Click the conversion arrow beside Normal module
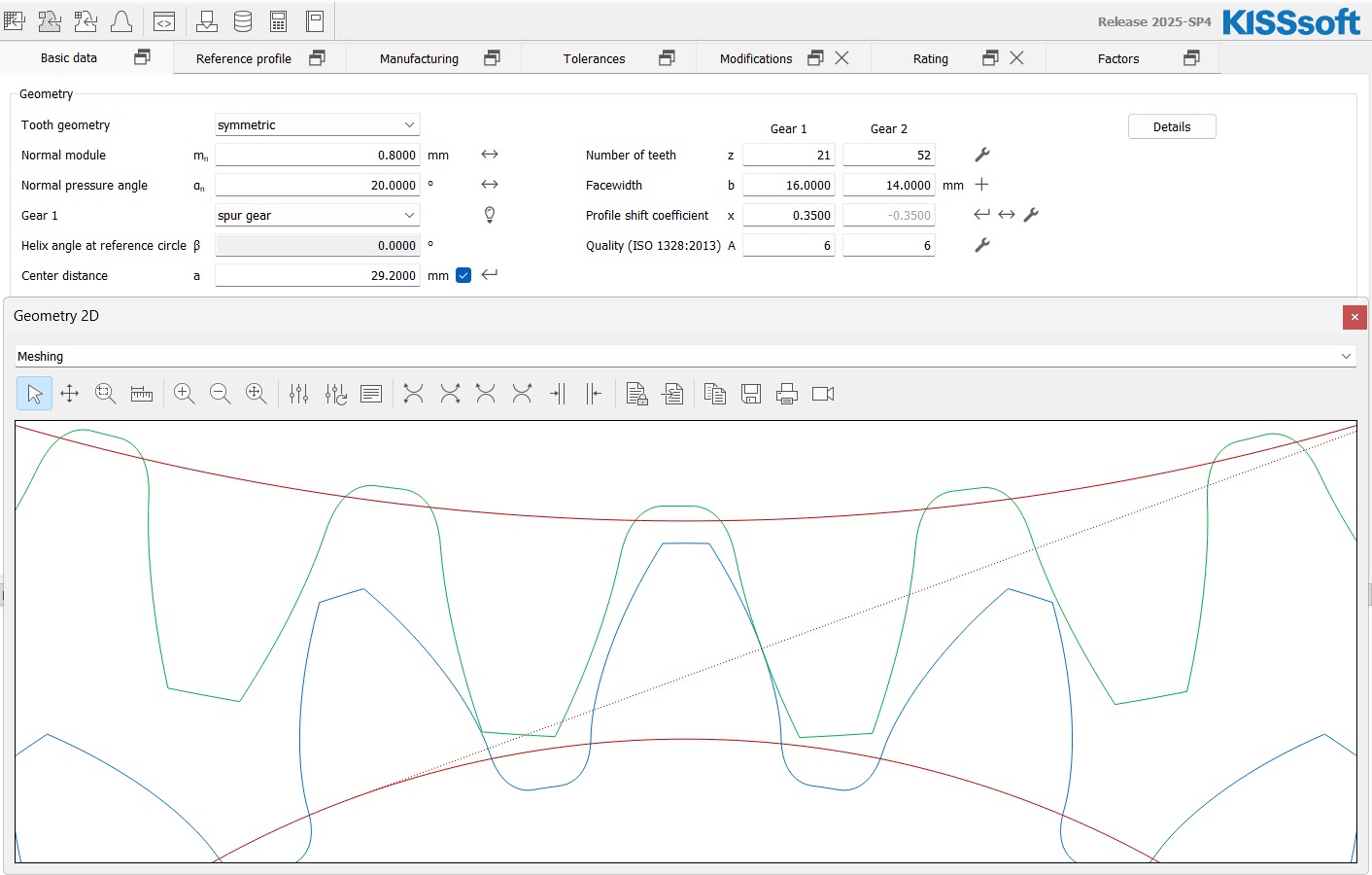Screen dimensions: 1372x875 coord(490,155)
